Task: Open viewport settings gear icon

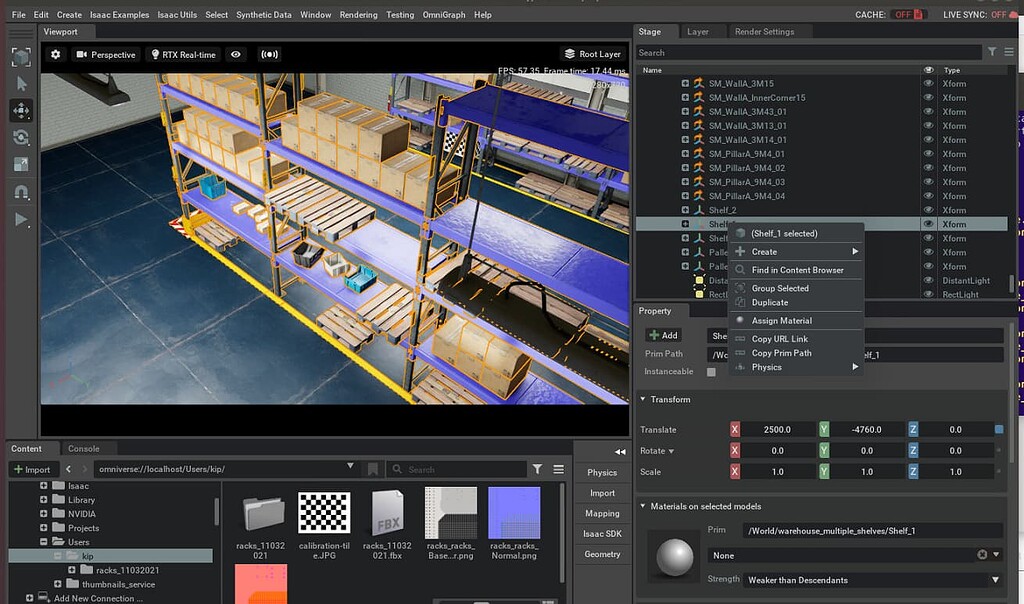Action: tap(55, 54)
